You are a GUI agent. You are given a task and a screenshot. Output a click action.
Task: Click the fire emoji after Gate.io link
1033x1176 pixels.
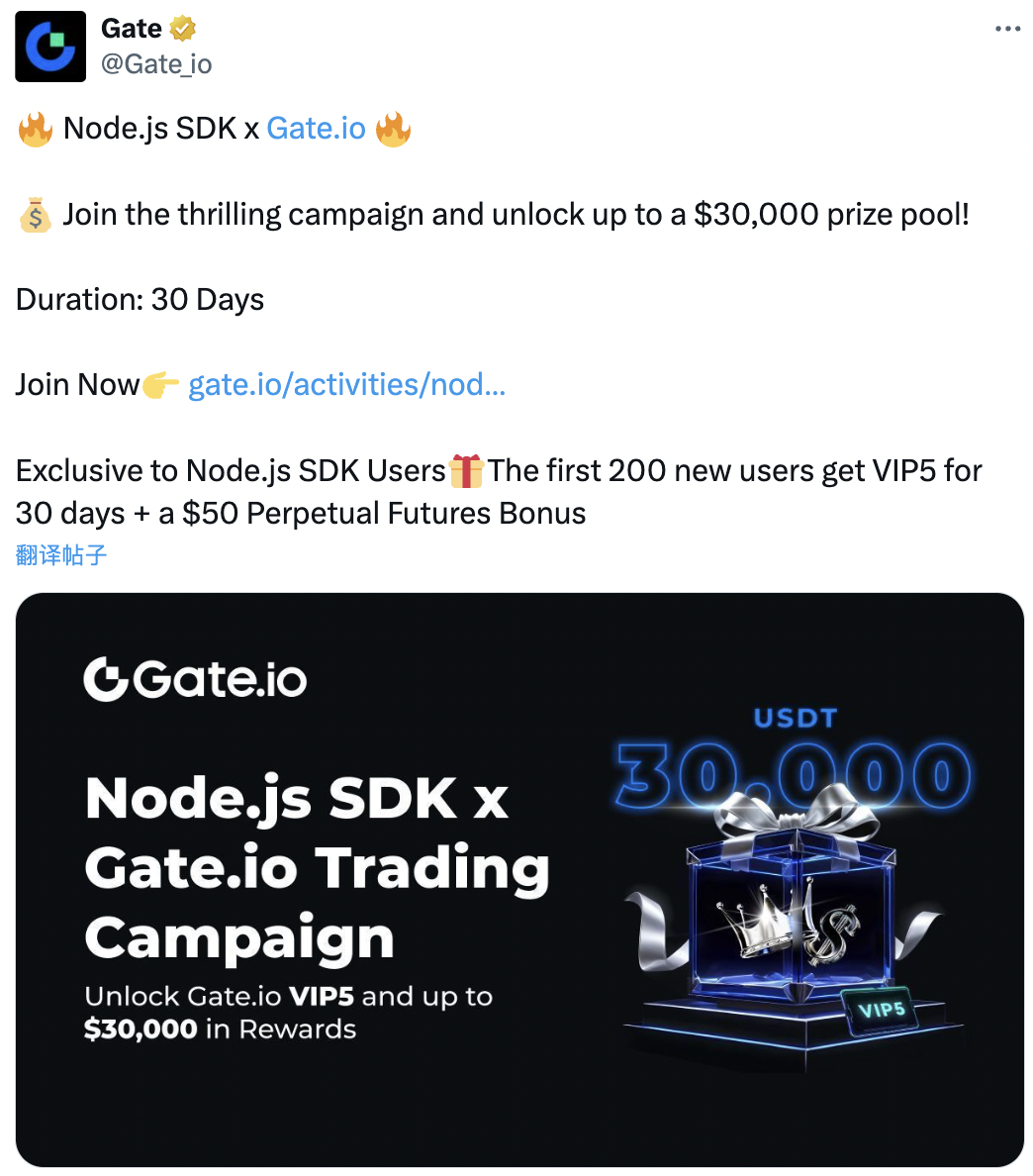[393, 129]
